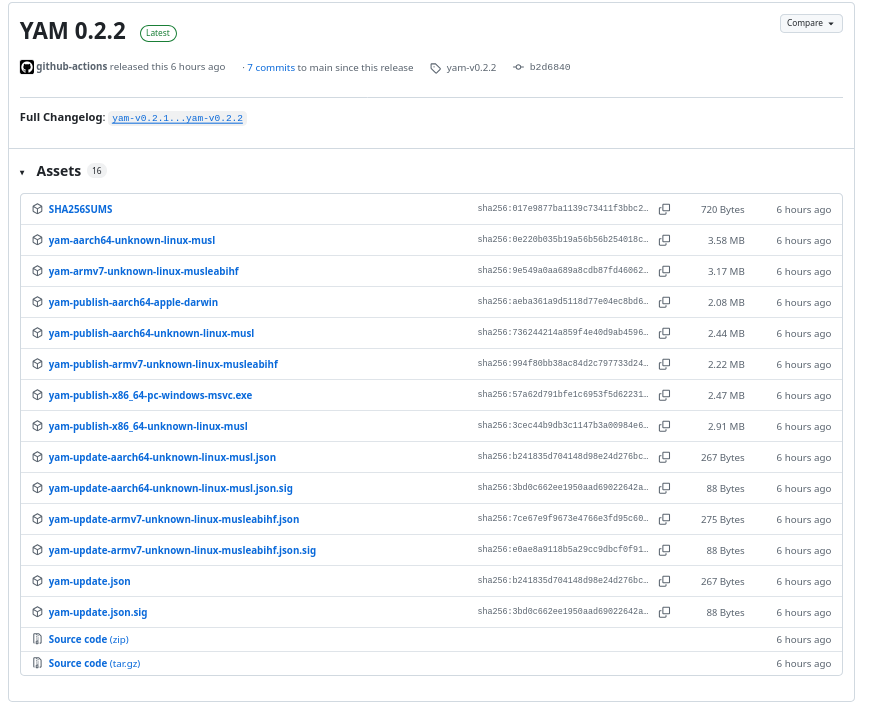The image size is (872, 713).
Task: Click the 2.08 MB size value
Action: 726,303
